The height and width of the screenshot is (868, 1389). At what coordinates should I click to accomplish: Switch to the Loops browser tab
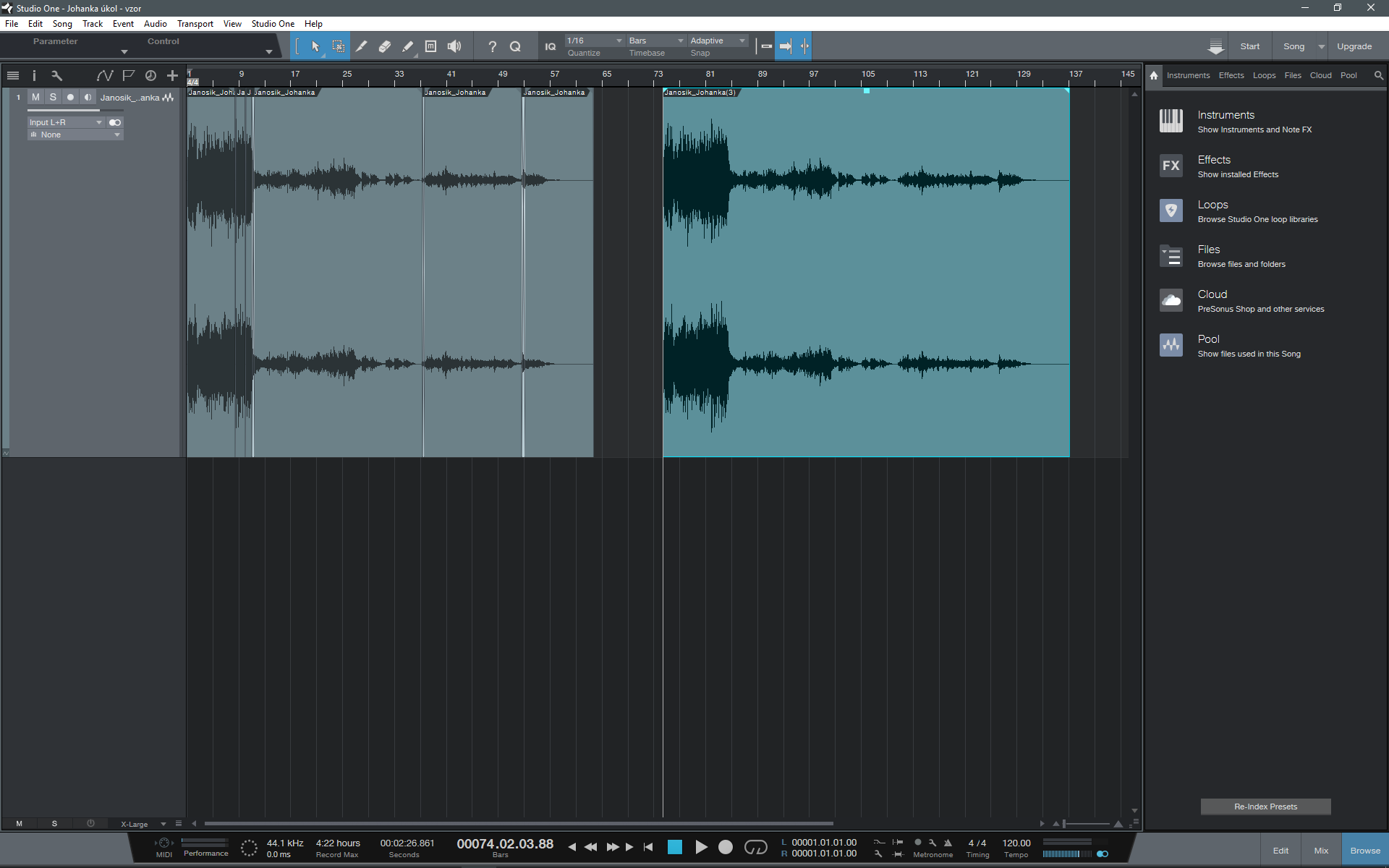pos(1265,75)
